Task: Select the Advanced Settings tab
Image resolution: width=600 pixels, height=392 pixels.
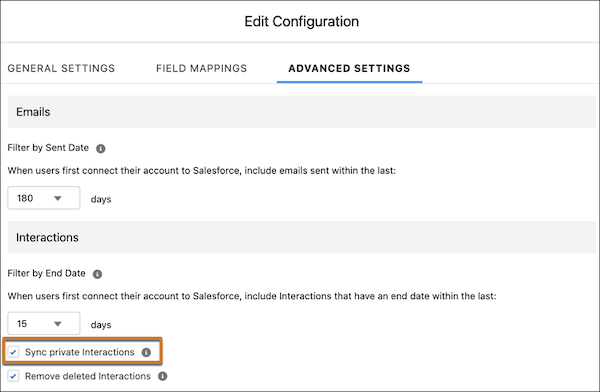Action: click(349, 69)
